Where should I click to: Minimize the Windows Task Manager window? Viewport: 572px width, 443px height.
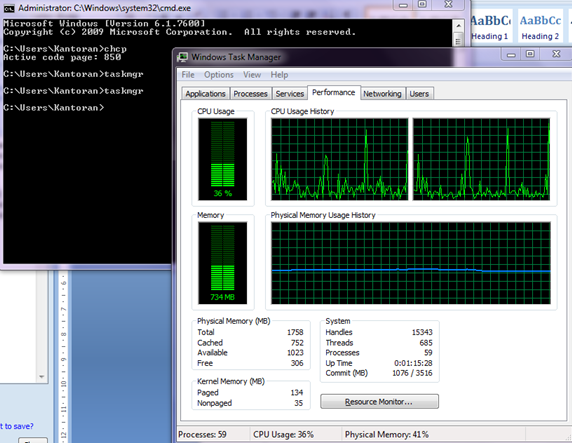point(511,55)
